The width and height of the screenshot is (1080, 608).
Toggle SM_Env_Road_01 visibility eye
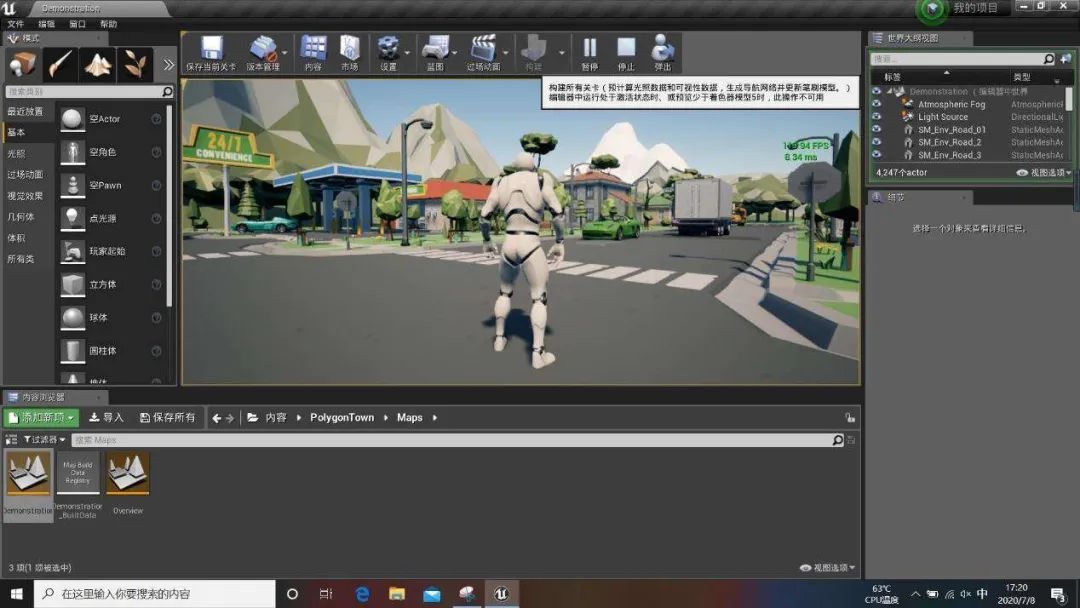[876, 129]
